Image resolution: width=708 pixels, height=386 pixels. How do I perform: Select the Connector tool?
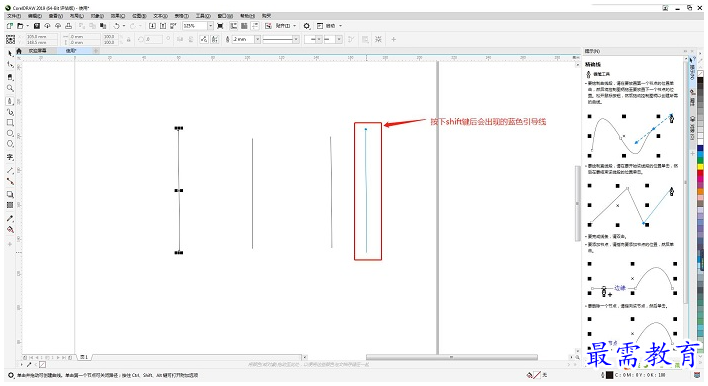coord(10,181)
